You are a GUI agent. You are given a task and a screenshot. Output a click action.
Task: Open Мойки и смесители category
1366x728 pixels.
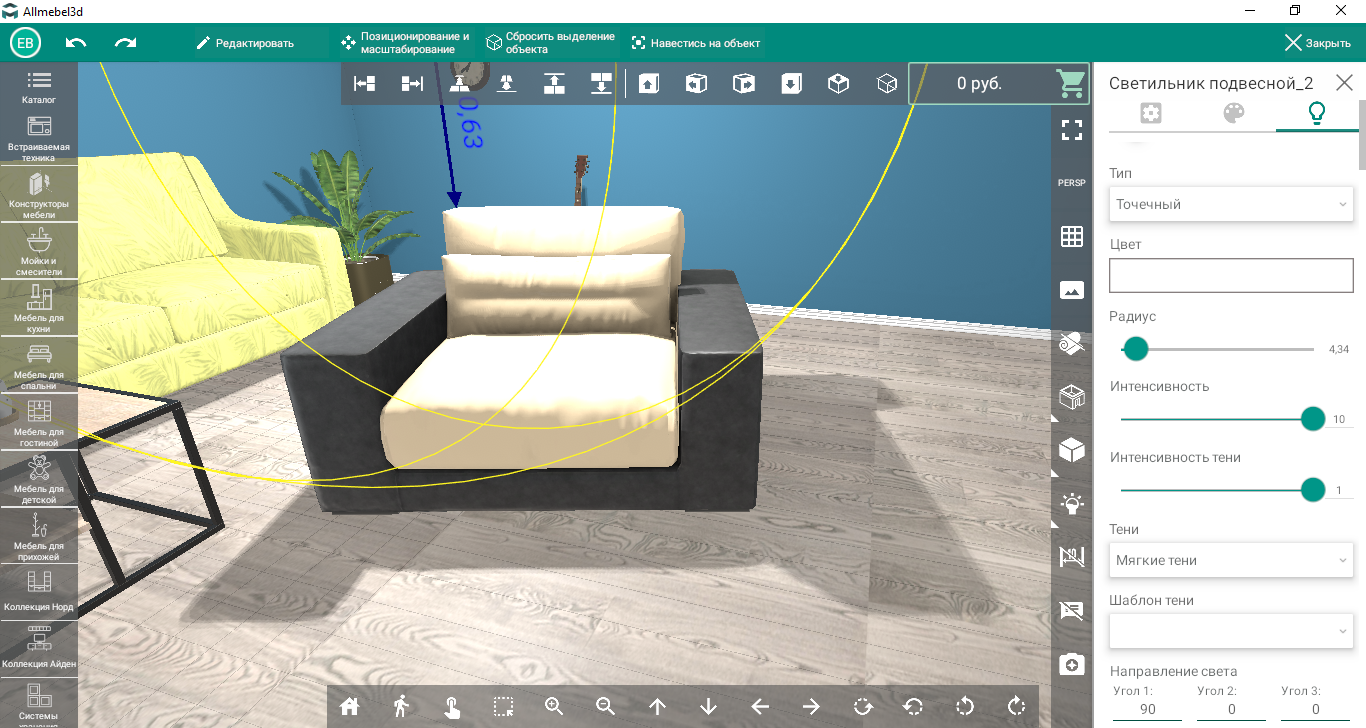(x=39, y=253)
